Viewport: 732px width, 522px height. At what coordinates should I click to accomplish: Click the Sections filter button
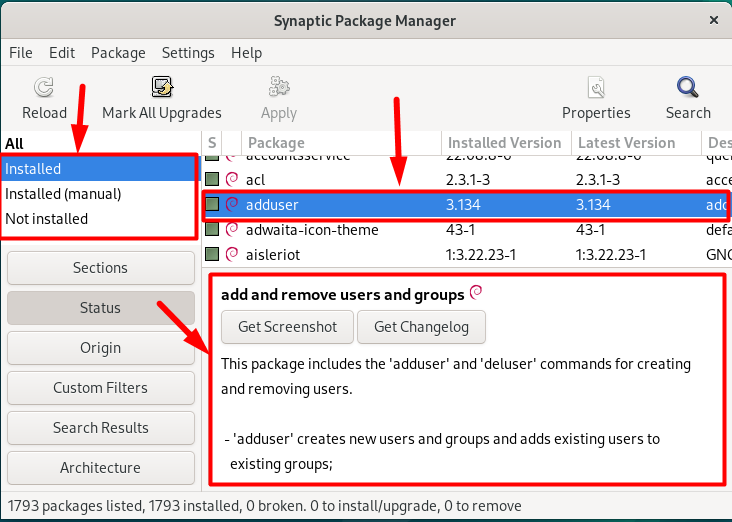[101, 268]
